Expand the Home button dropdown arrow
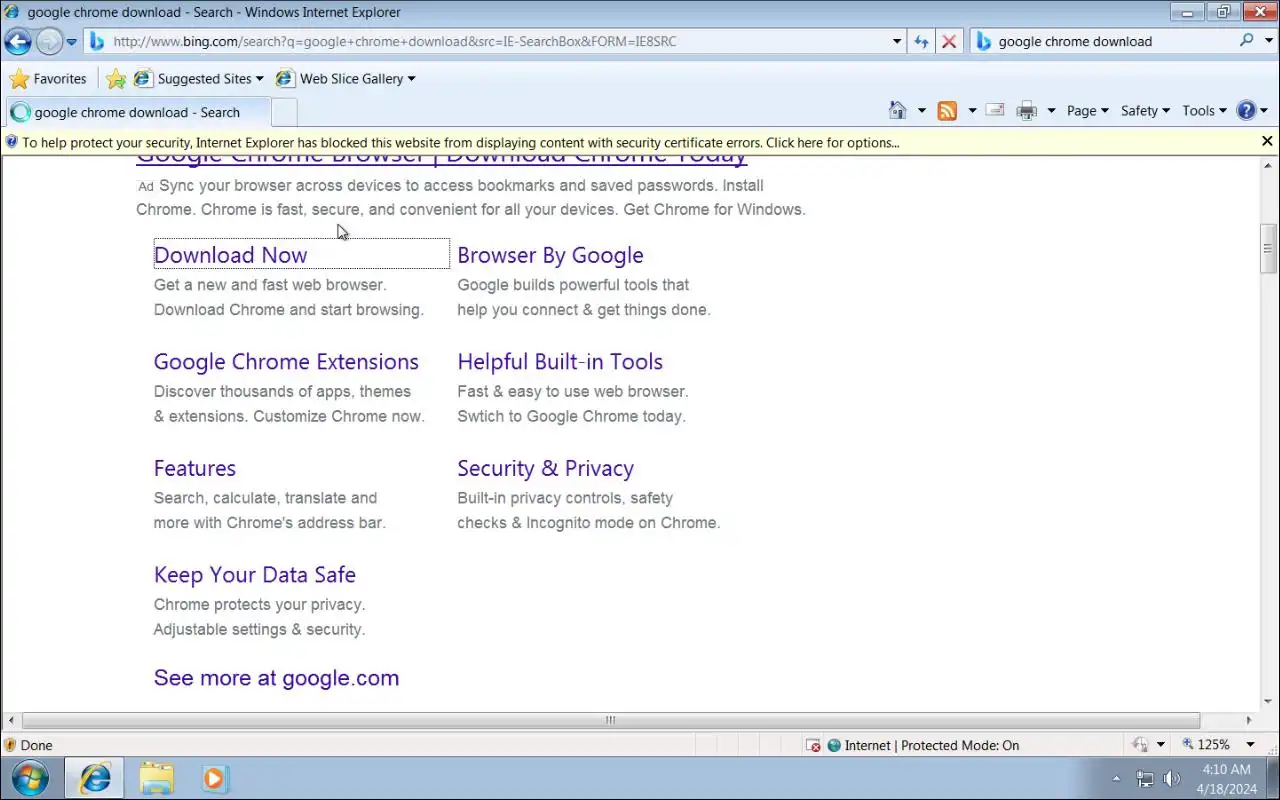The width and height of the screenshot is (1280, 800). (x=922, y=111)
